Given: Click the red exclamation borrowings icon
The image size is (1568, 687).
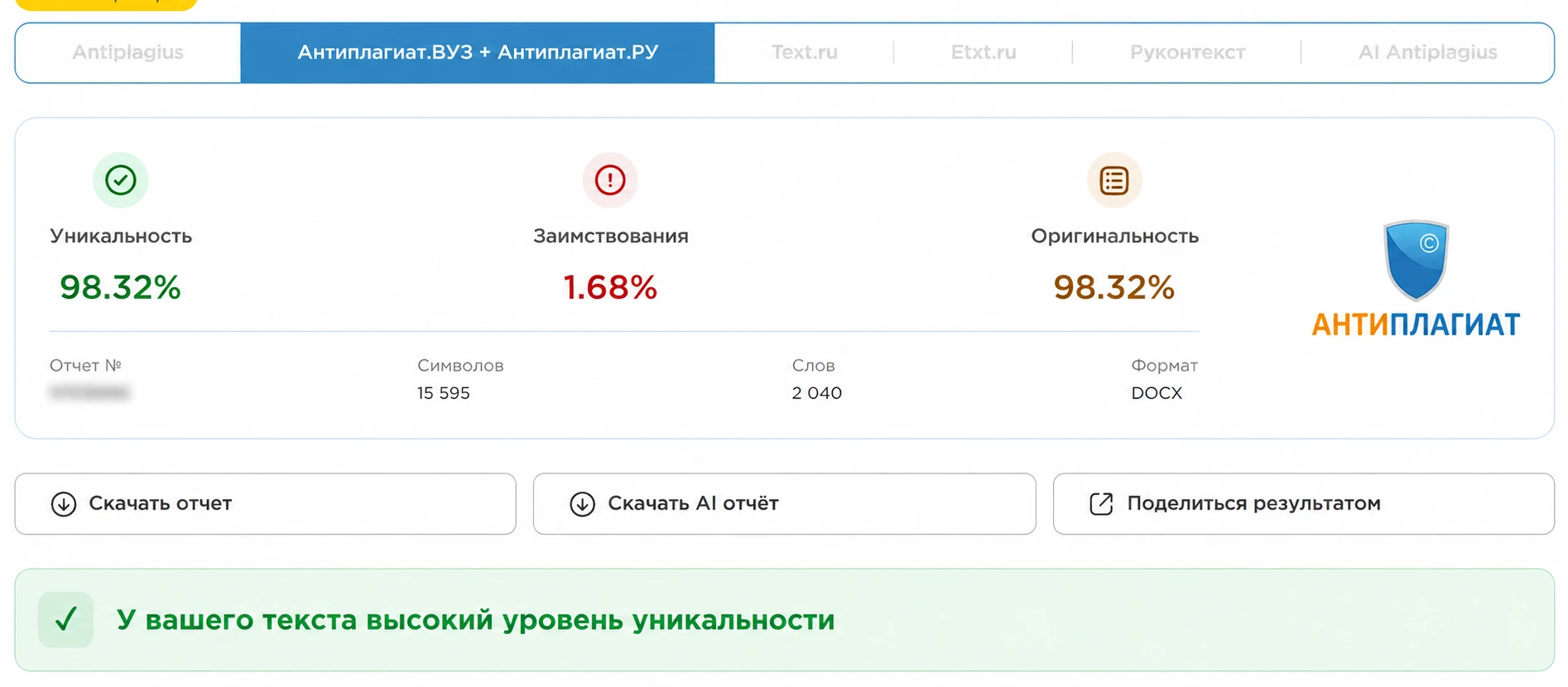Looking at the screenshot, I should [x=610, y=180].
